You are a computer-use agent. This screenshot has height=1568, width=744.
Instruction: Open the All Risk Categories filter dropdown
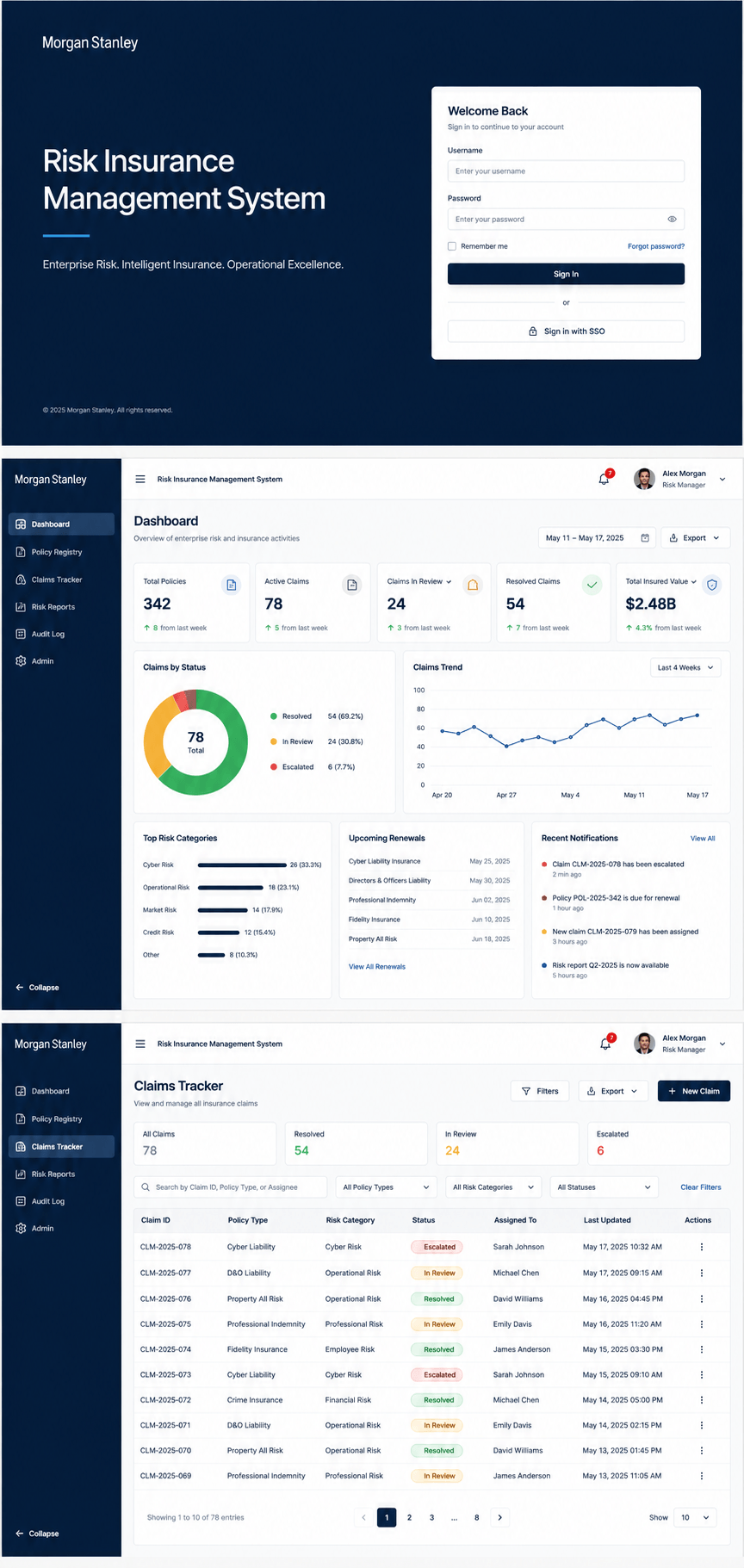click(493, 1187)
